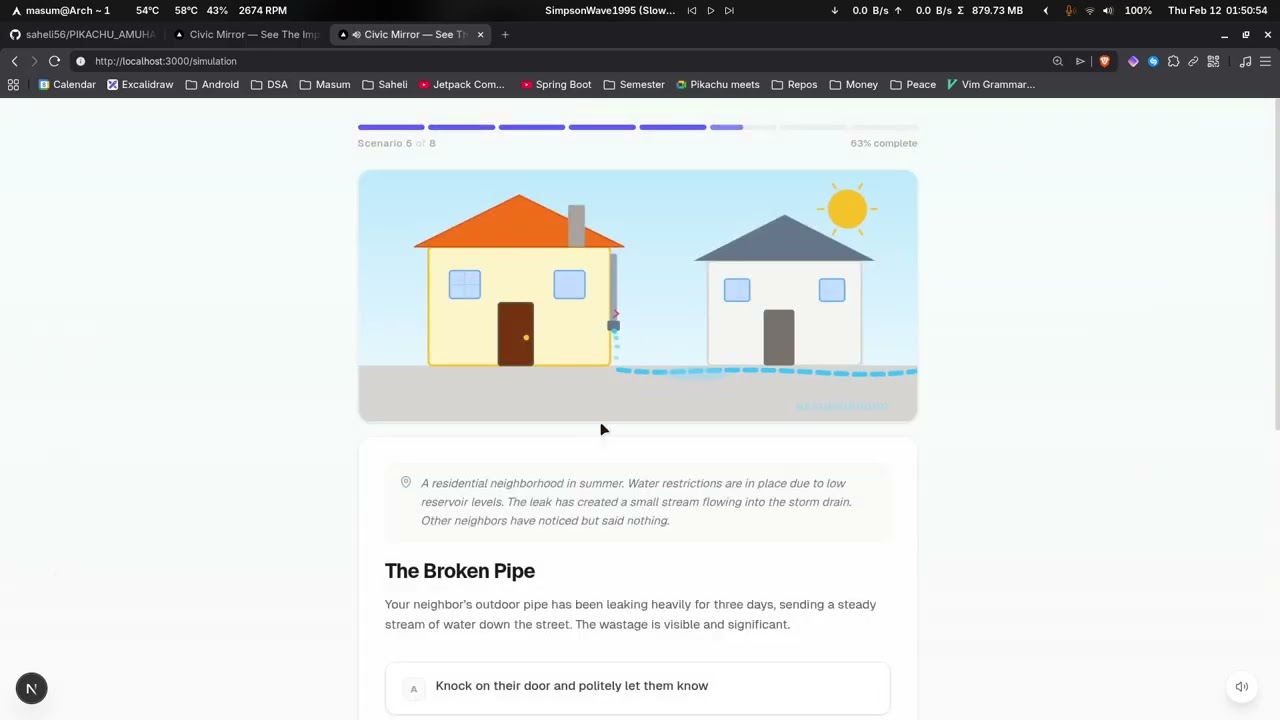Click the "63% complete" label
The width and height of the screenshot is (1280, 720).
(884, 143)
